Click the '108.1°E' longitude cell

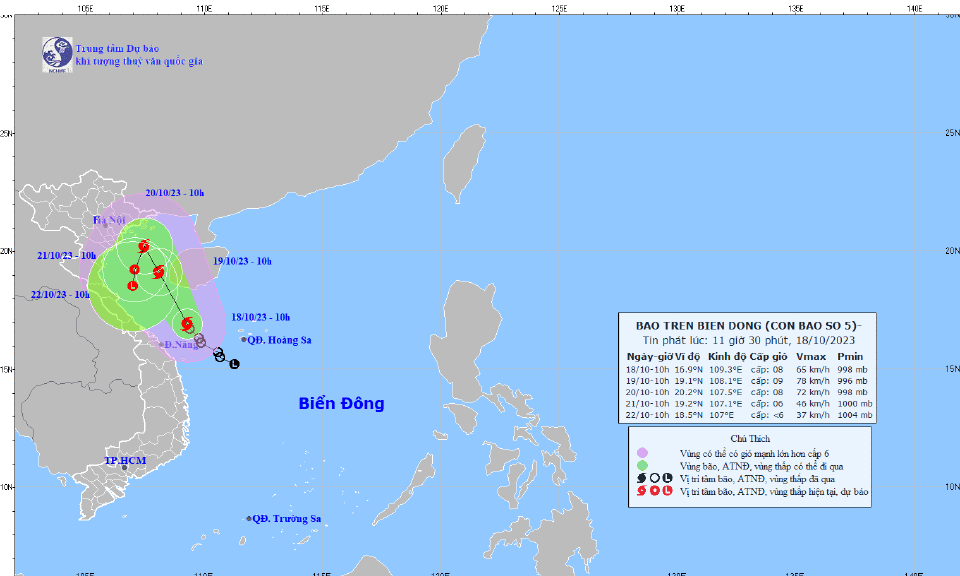[726, 381]
